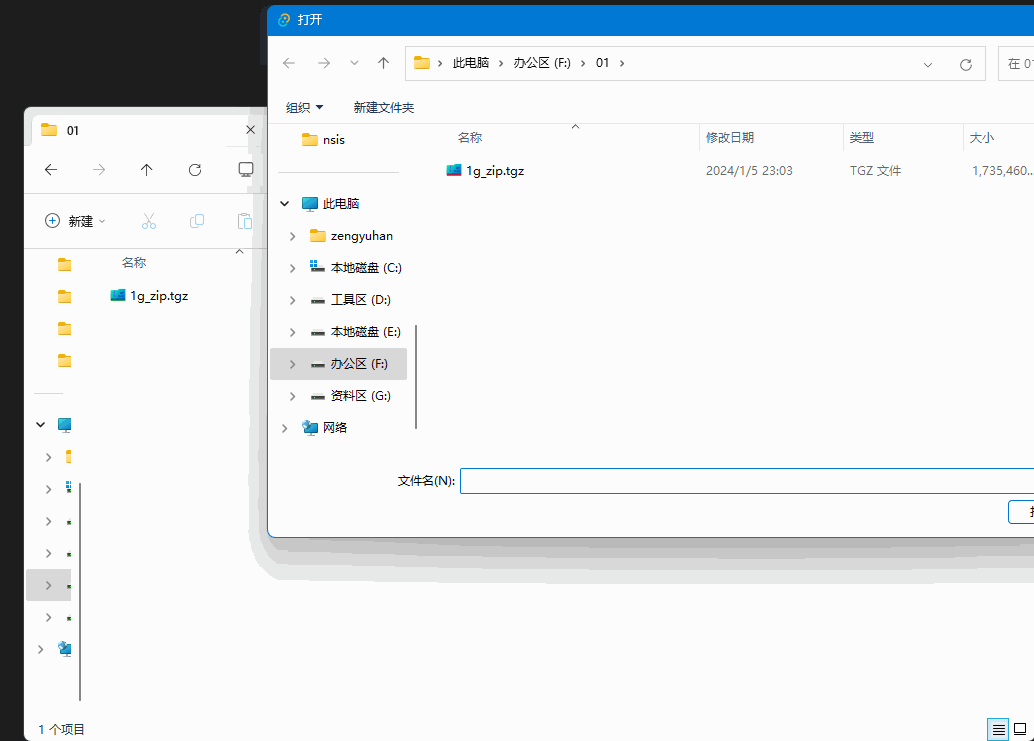Expand 本地磁盘 (C:) node
Screen dimensions: 1034x741
[x=292, y=268]
